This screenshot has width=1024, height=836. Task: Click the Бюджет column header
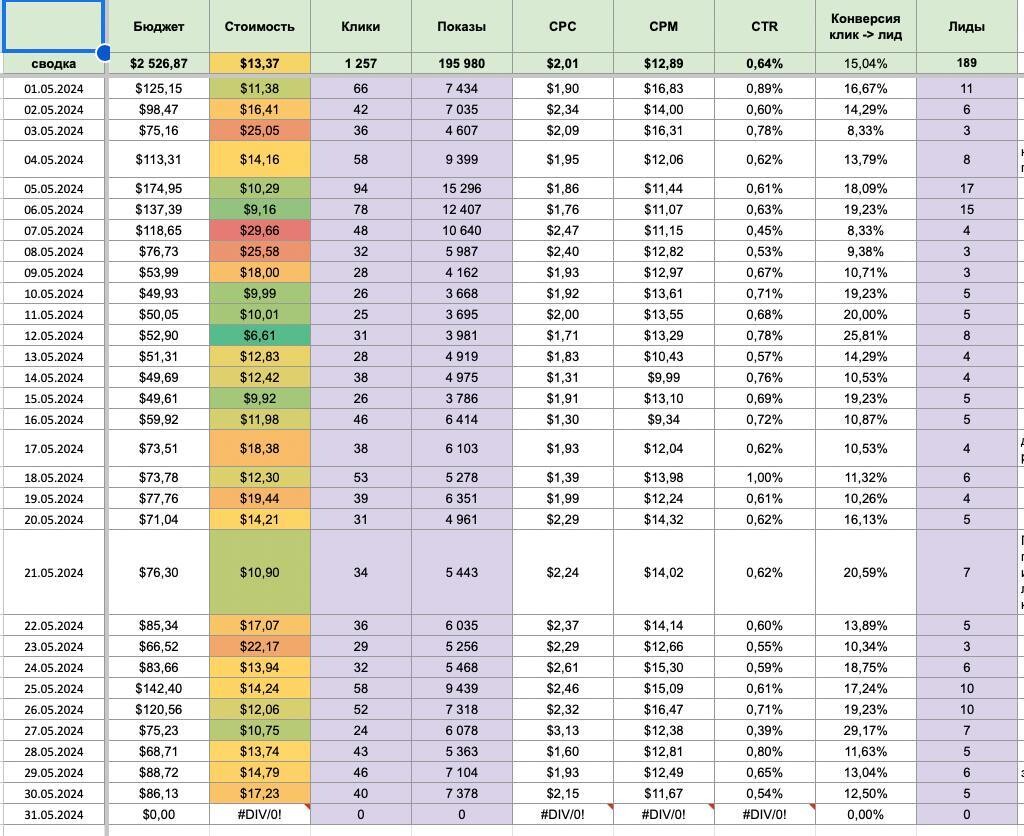click(158, 27)
